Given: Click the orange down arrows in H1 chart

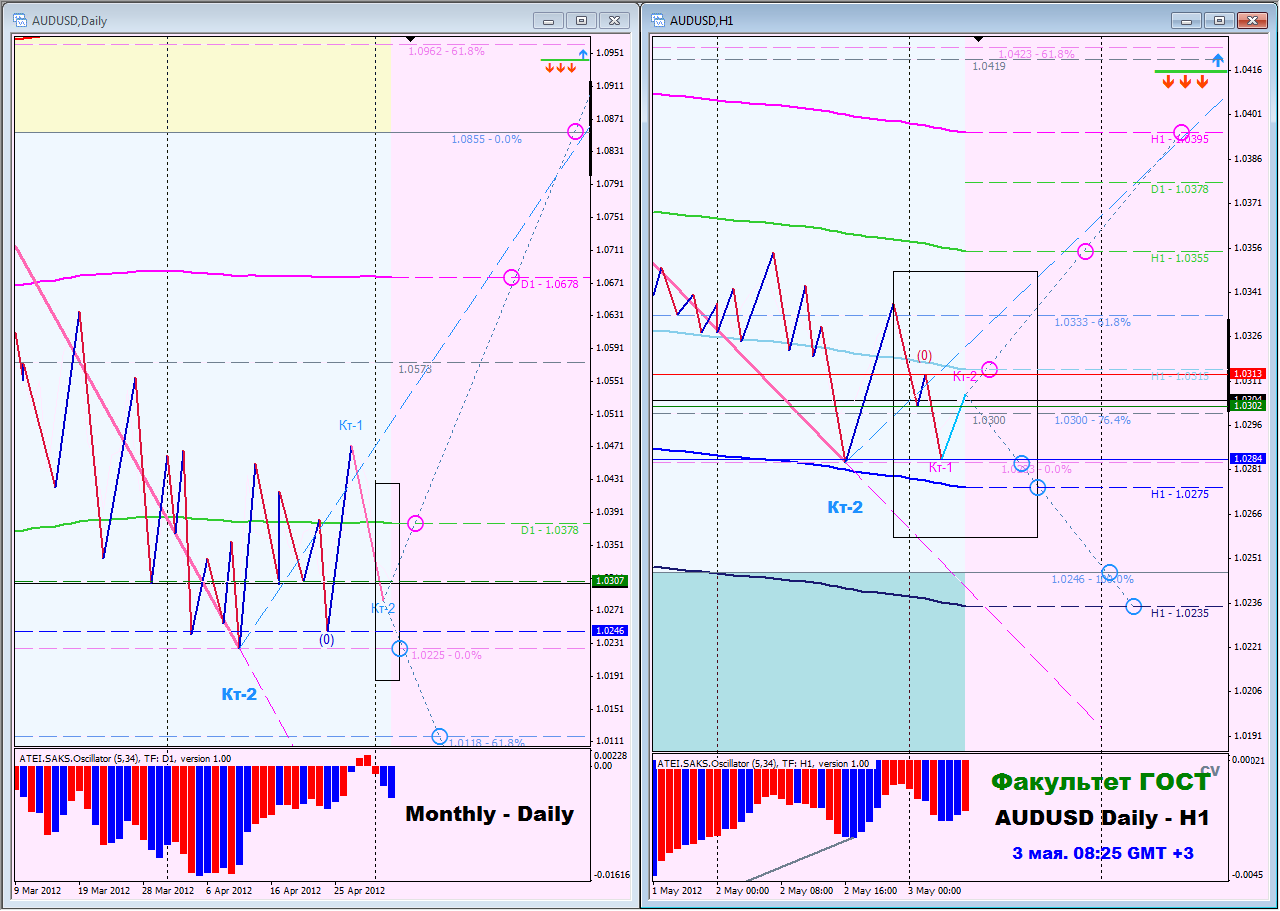Looking at the screenshot, I should [x=1185, y=82].
